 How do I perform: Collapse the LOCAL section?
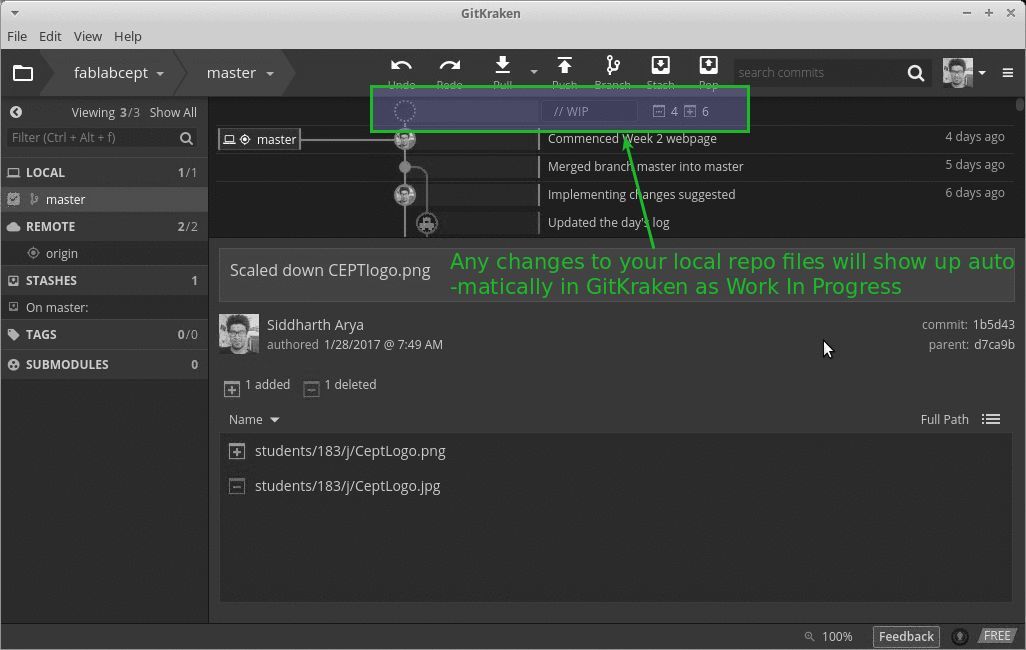coord(104,173)
